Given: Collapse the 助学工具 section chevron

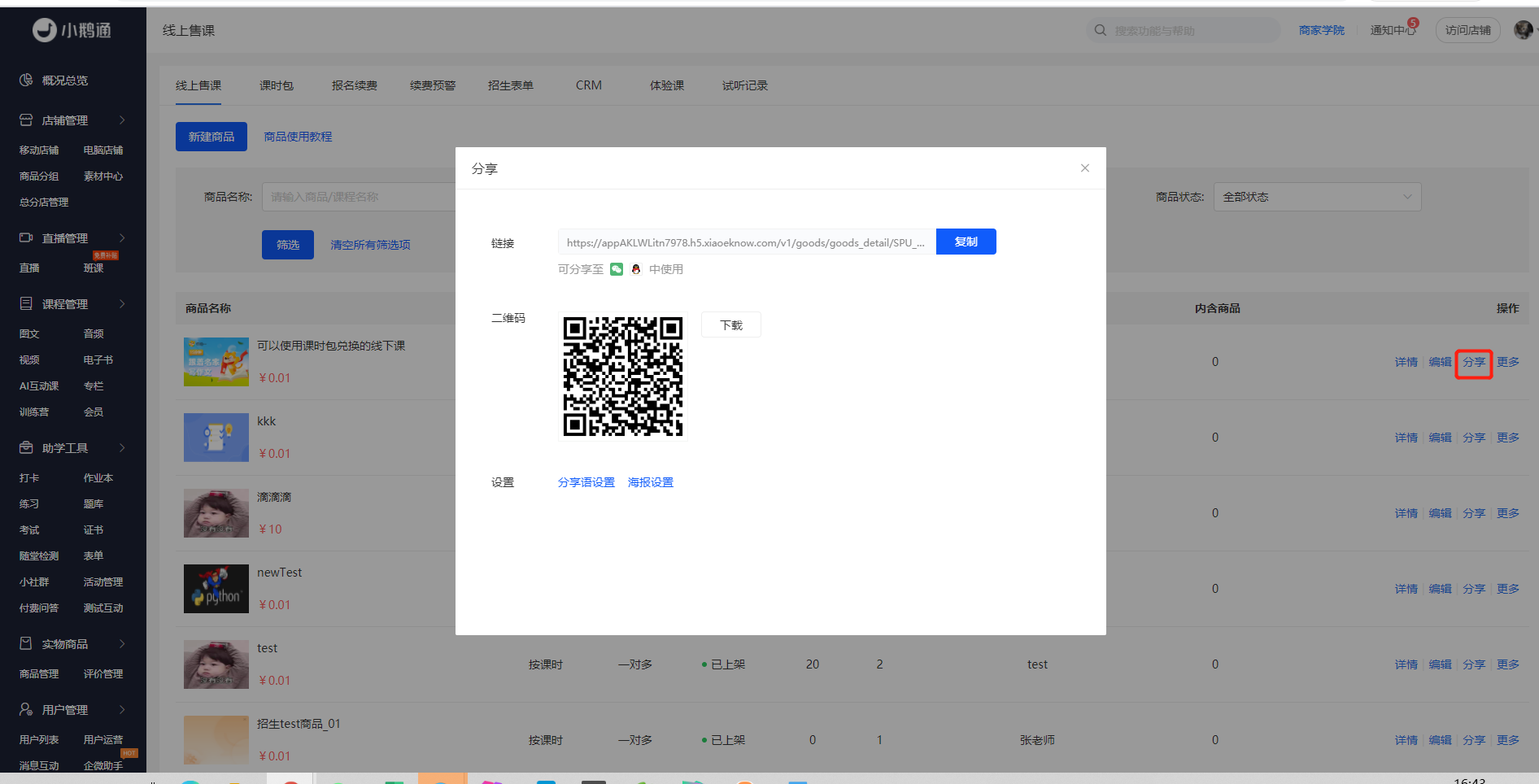Looking at the screenshot, I should [122, 447].
